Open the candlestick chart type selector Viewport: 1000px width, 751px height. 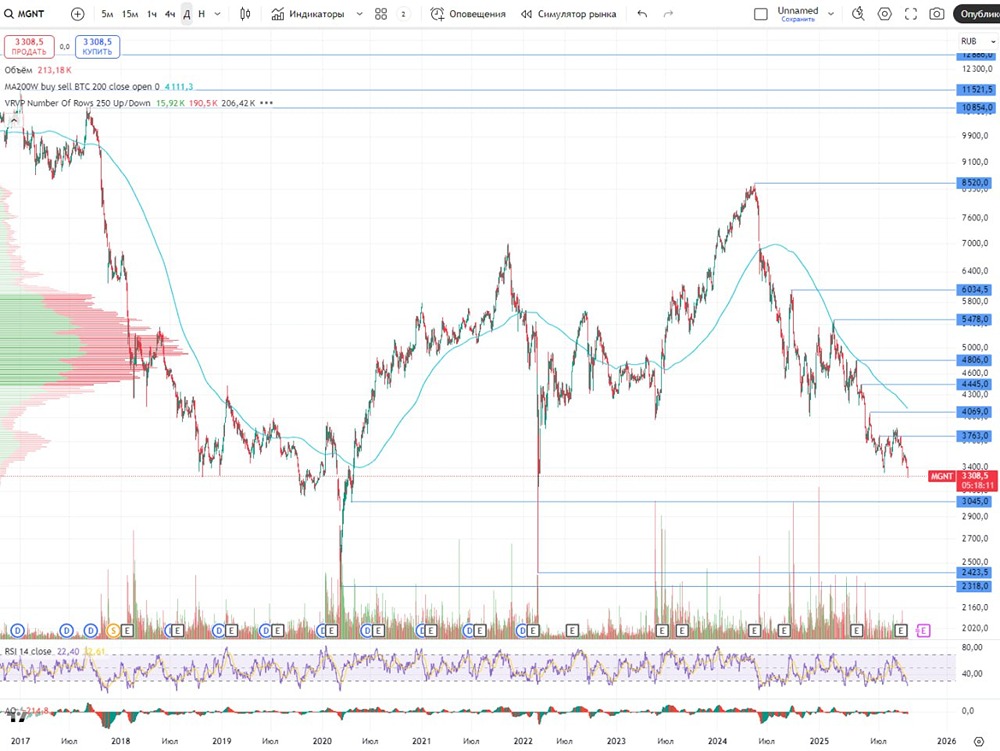pos(245,13)
